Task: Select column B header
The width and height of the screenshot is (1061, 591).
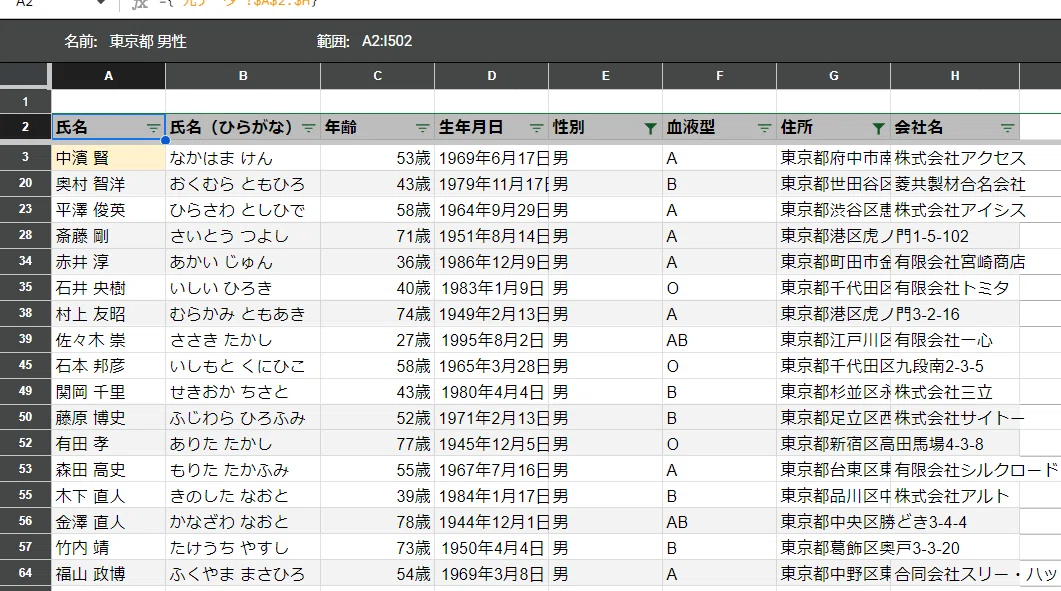Action: pyautogui.click(x=243, y=76)
